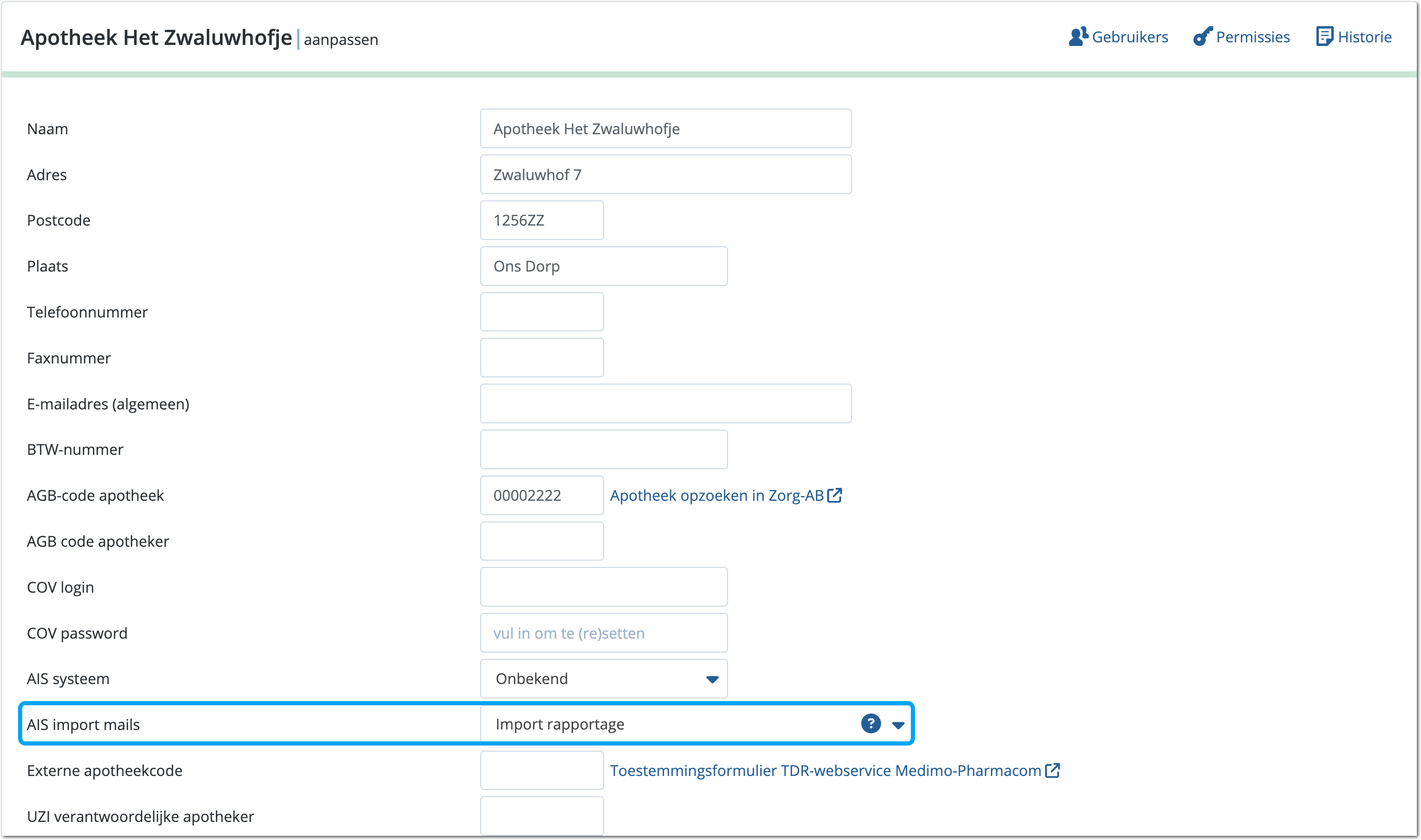The height and width of the screenshot is (840, 1421).
Task: Click the help question mark icon
Action: (870, 723)
